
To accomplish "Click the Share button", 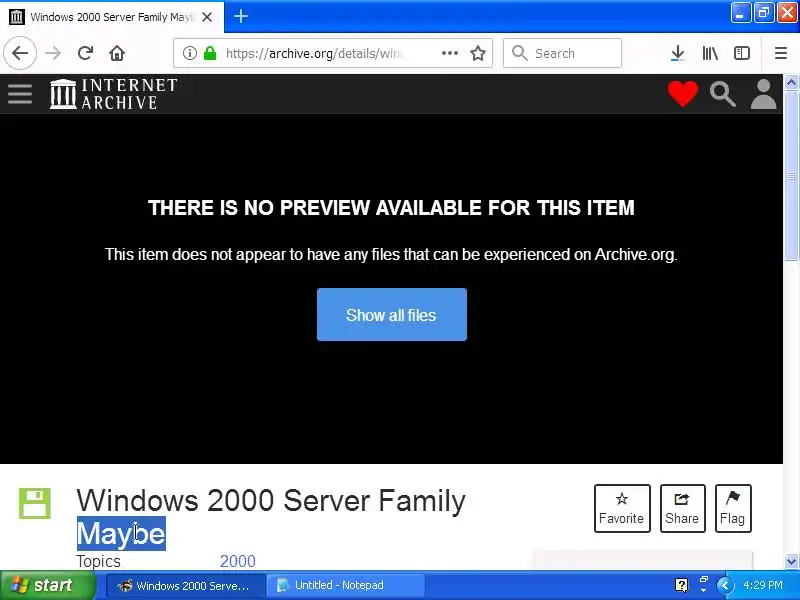I will (682, 508).
